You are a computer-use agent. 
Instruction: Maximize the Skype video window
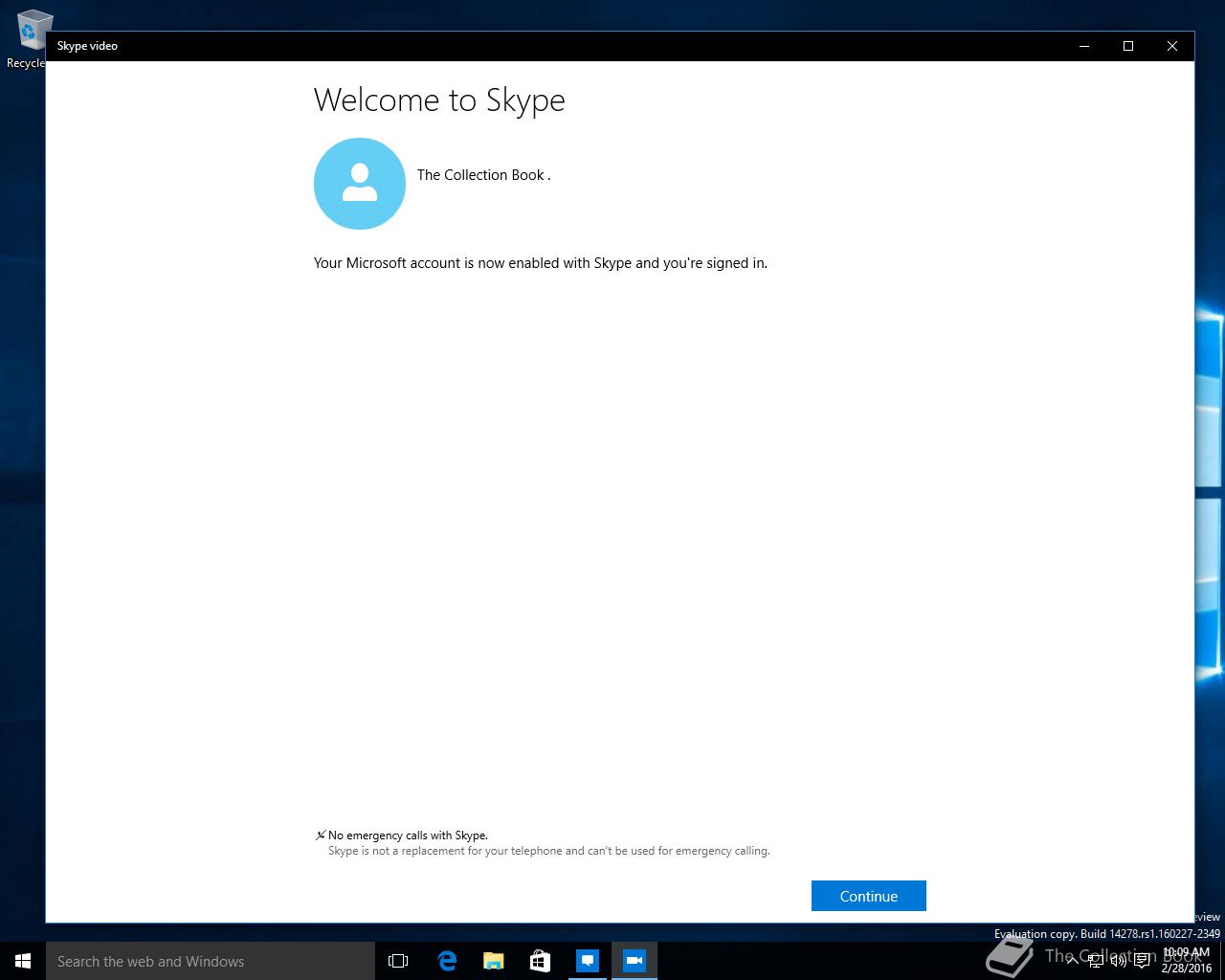[x=1128, y=46]
